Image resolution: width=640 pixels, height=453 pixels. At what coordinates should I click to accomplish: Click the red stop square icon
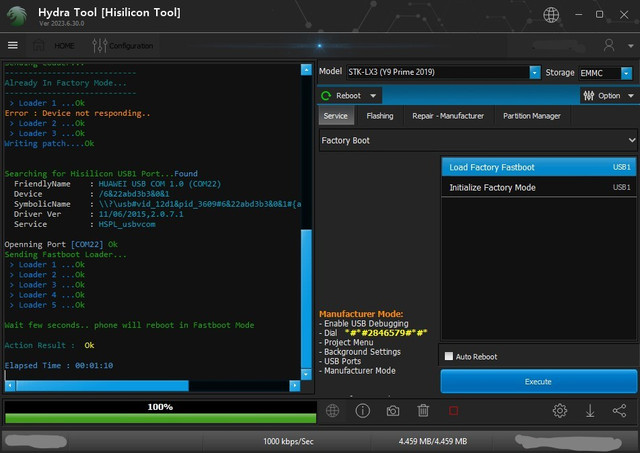[x=453, y=411]
